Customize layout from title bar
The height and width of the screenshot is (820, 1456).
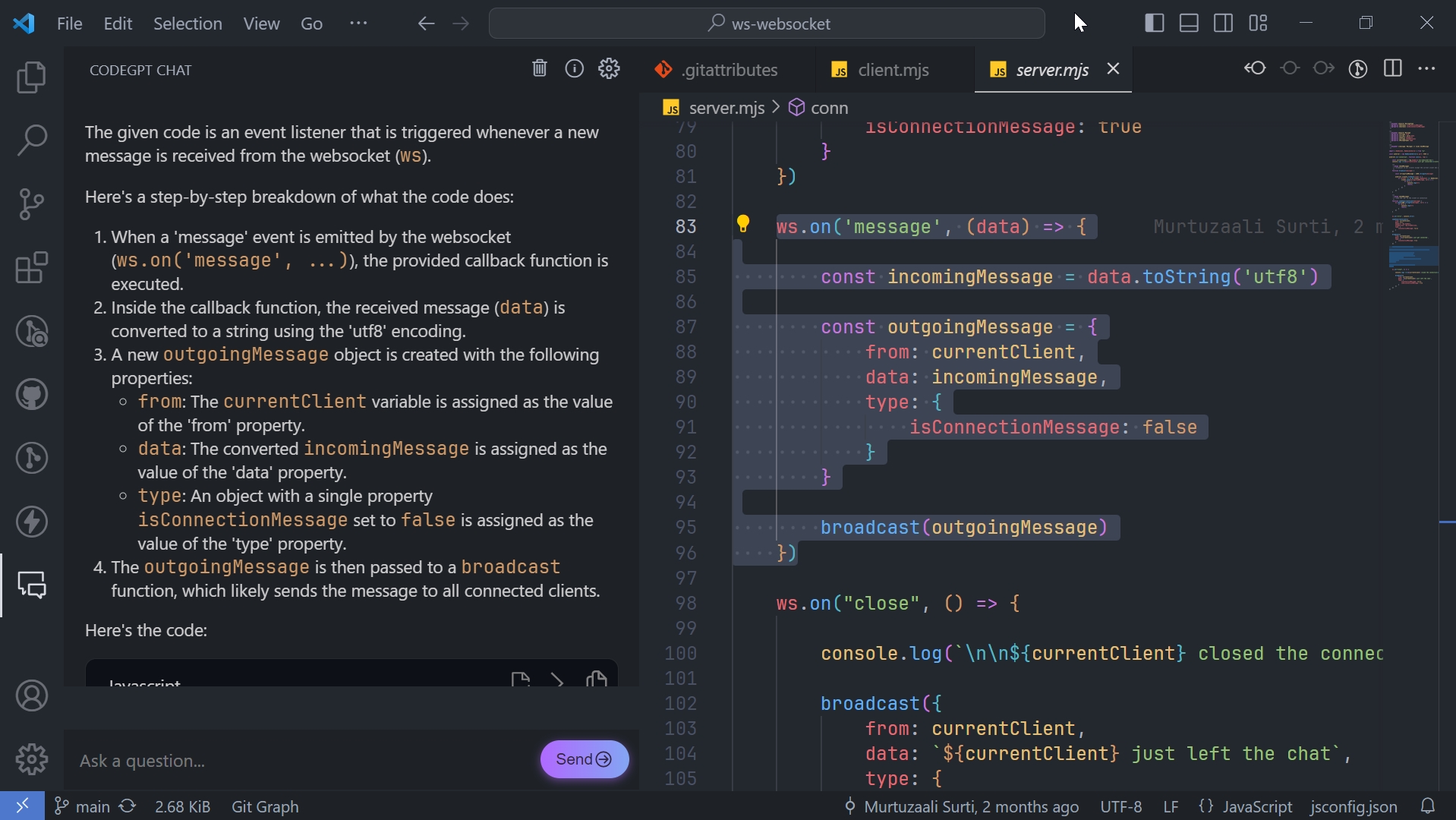1259,23
